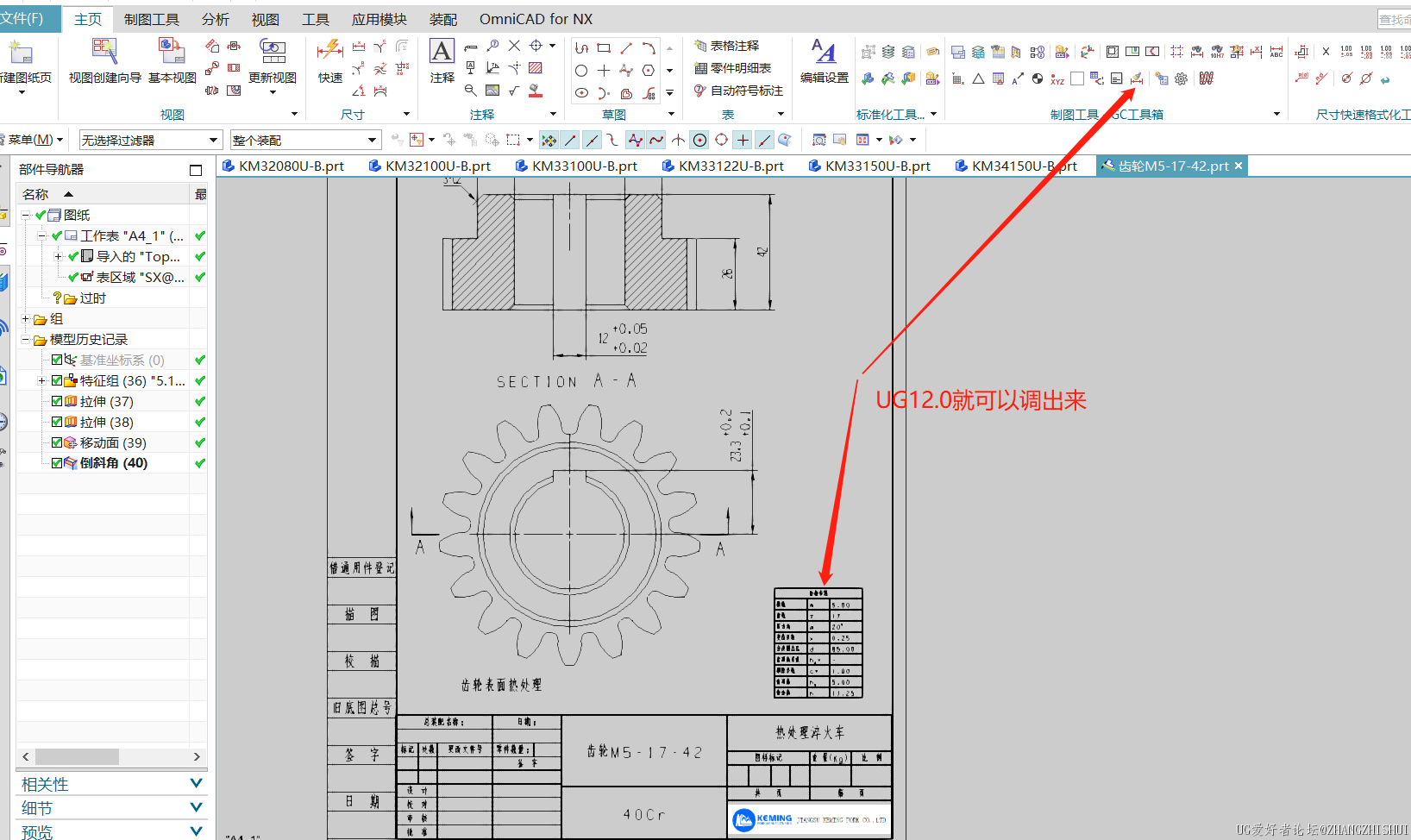The image size is (1411, 840).
Task: Click the brush-dimension icon in GC toolbox
Action: pyautogui.click(x=1137, y=78)
